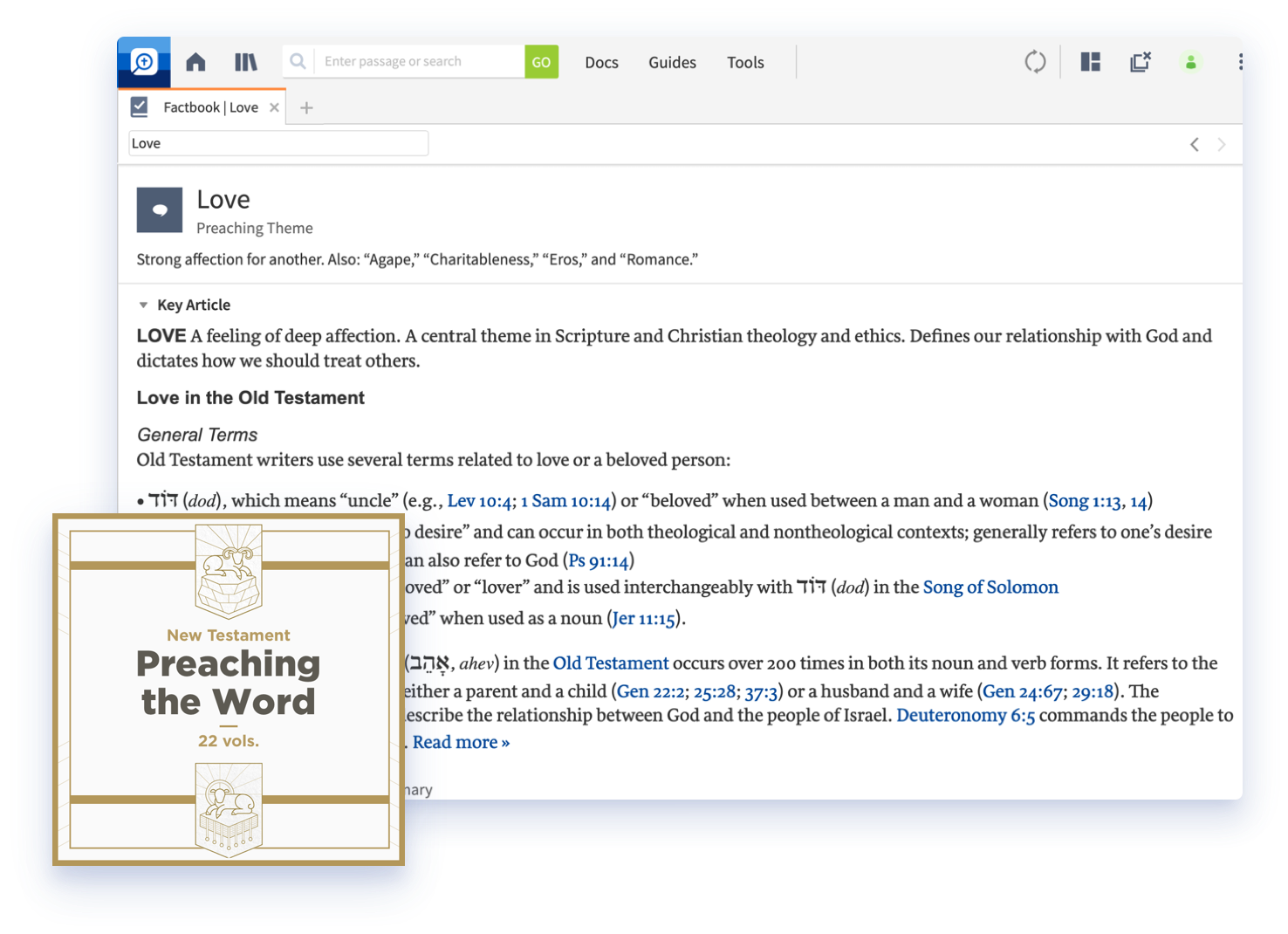Click the Read more » link
The image size is (1288, 934).
click(x=461, y=742)
